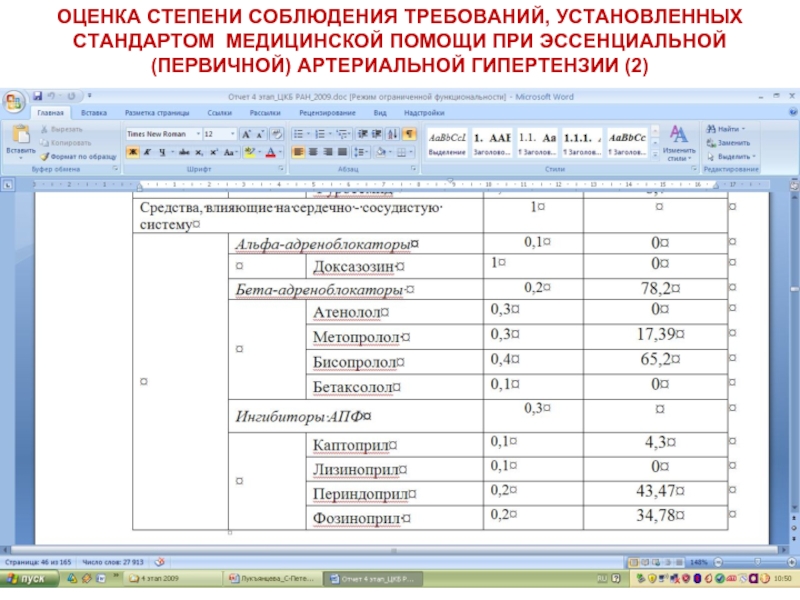800x600 pixels.
Task: Toggle align left paragraph button
Action: [x=298, y=152]
